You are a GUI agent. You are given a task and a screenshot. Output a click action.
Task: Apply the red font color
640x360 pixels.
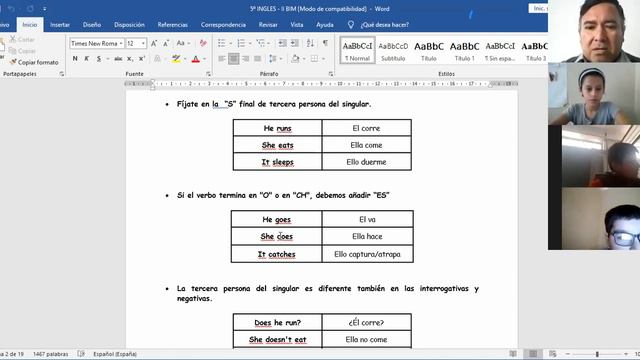(x=196, y=59)
